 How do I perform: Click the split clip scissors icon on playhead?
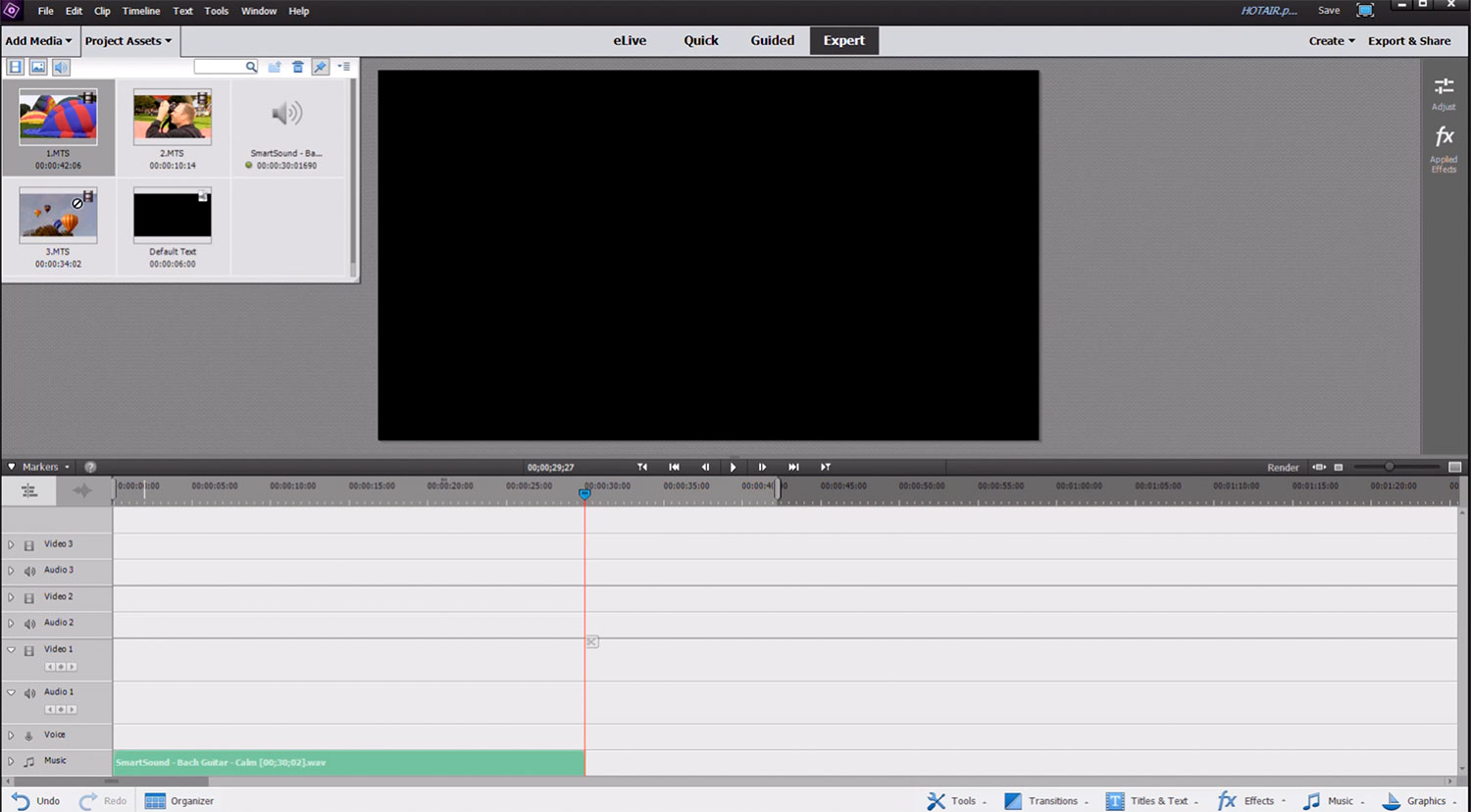pyautogui.click(x=591, y=641)
